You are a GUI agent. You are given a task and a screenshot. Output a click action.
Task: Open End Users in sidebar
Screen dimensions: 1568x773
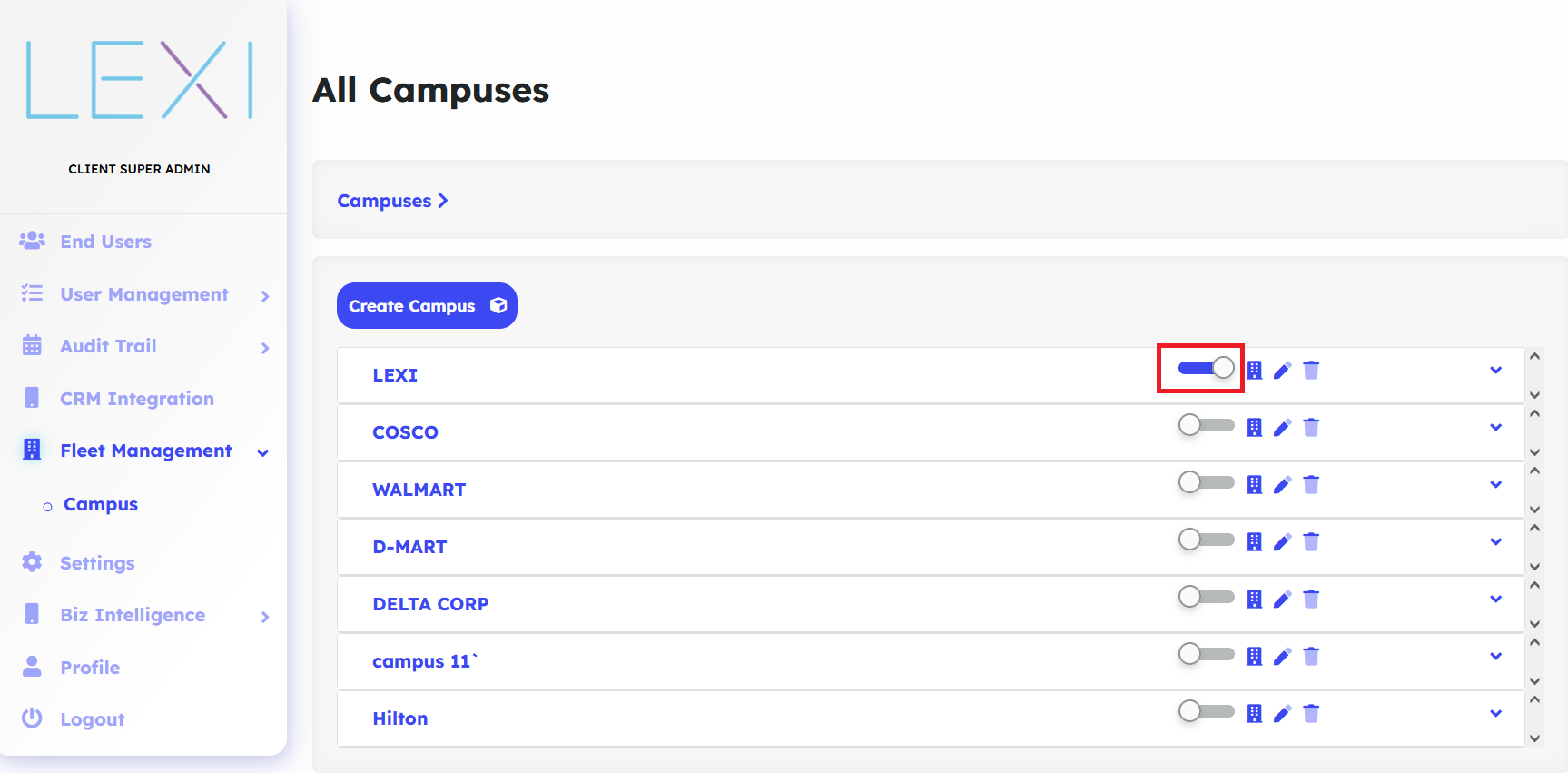click(x=105, y=242)
